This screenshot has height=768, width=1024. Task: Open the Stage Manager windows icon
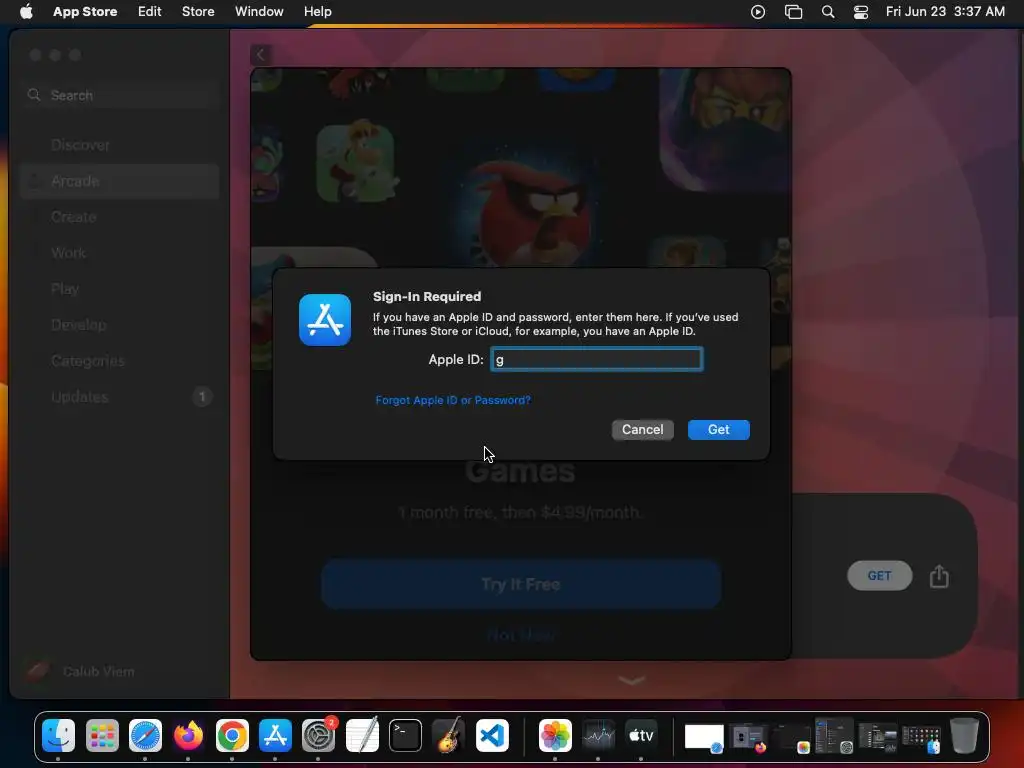793,12
